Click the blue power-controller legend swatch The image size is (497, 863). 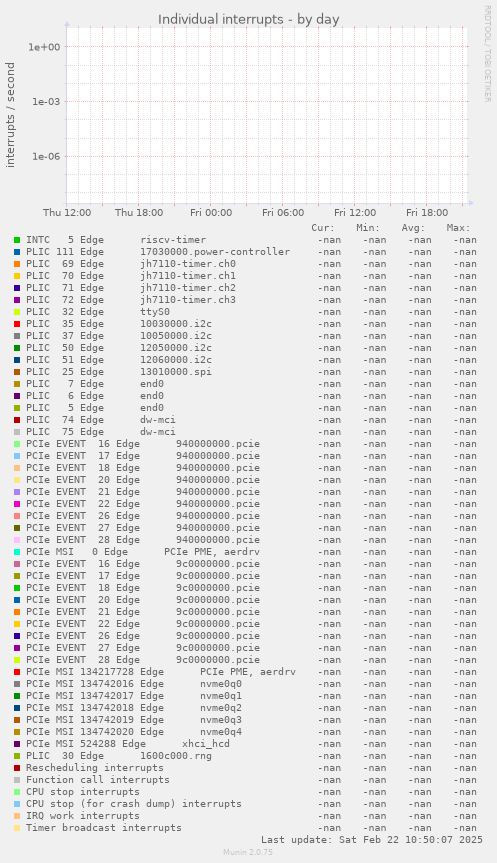point(17,252)
